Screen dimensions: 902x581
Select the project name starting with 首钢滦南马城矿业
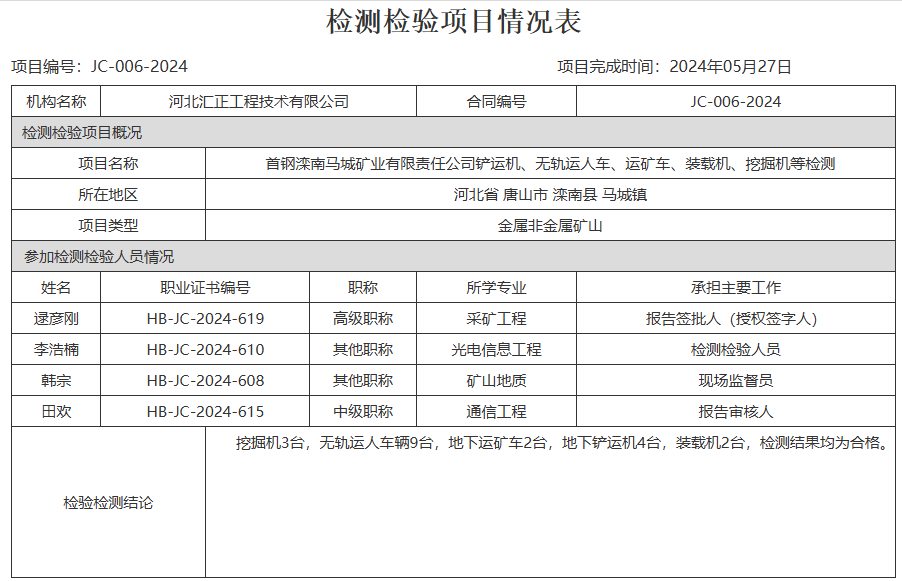click(550, 164)
